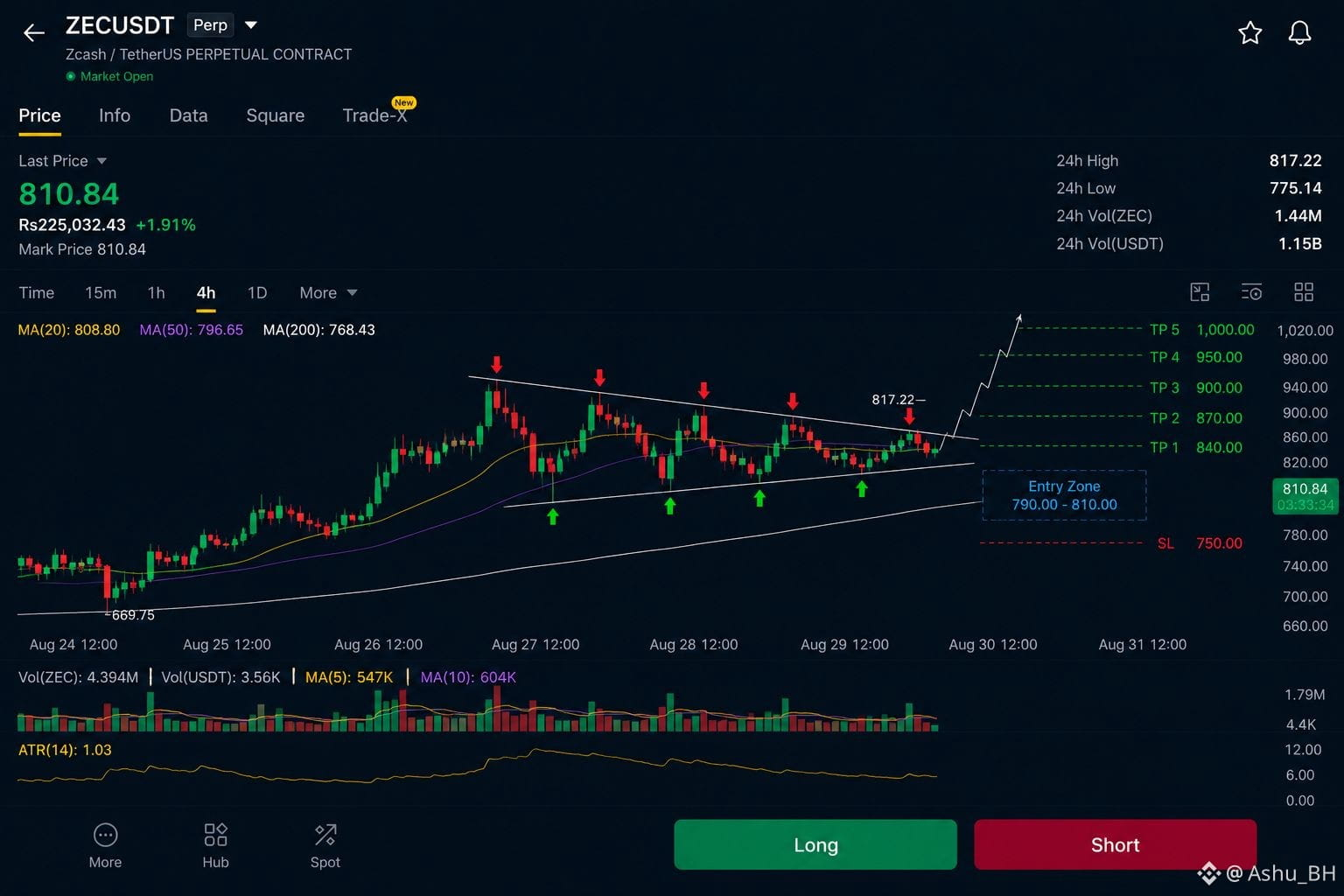Click the MA(20): 808.80 indicator label
1344x896 pixels.
coord(69,330)
